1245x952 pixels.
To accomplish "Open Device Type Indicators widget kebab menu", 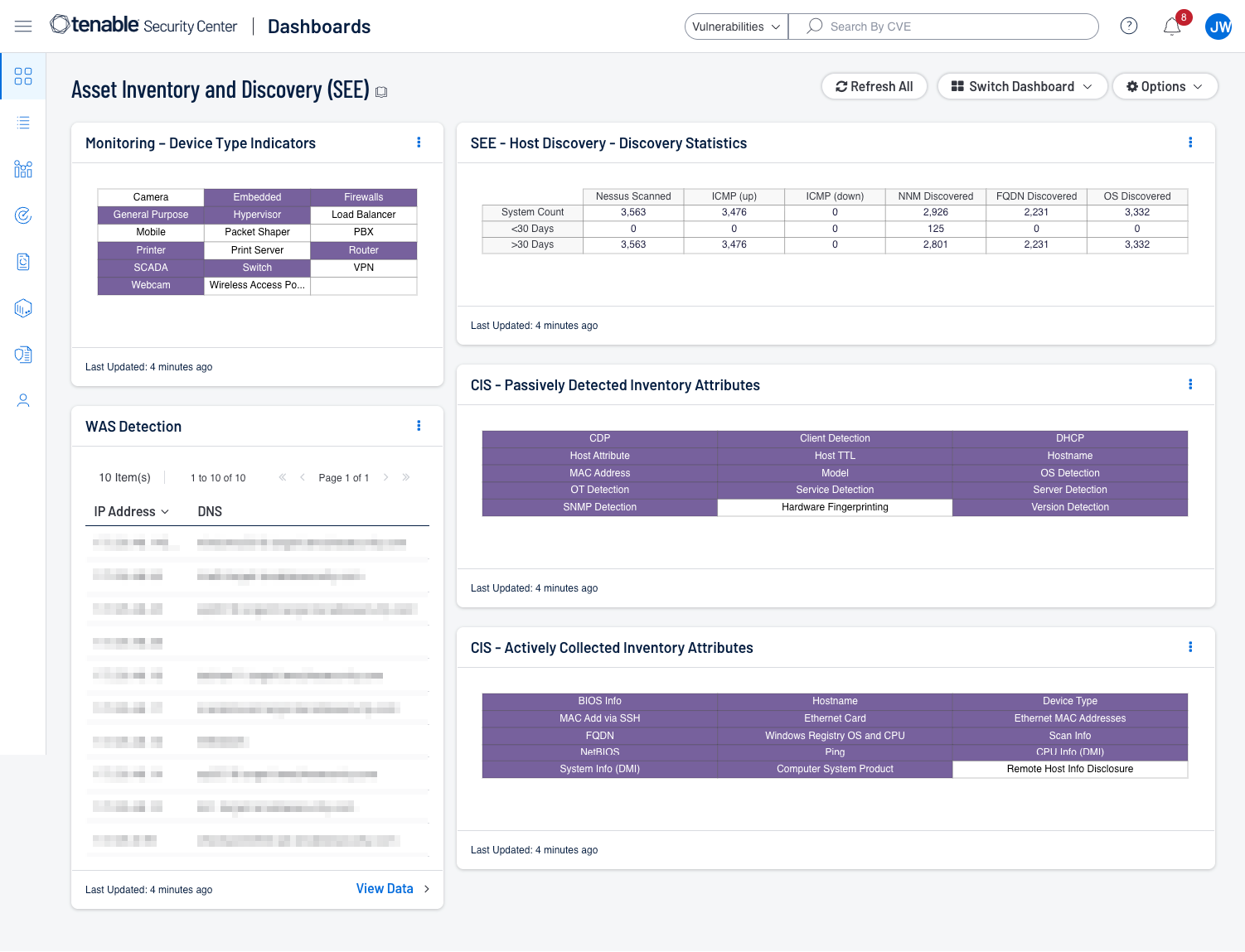I will coord(419,143).
